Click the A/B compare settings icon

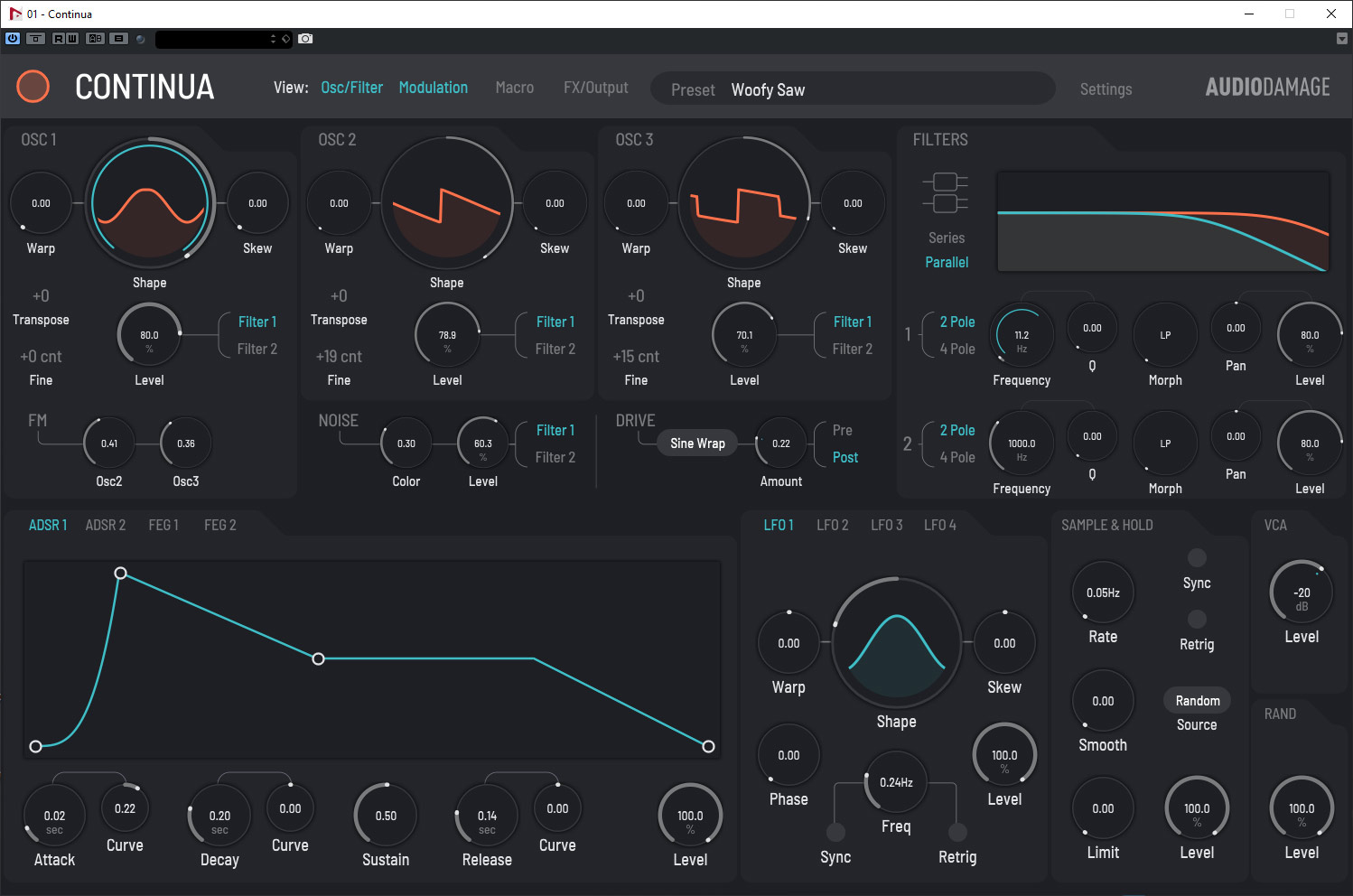tap(95, 39)
